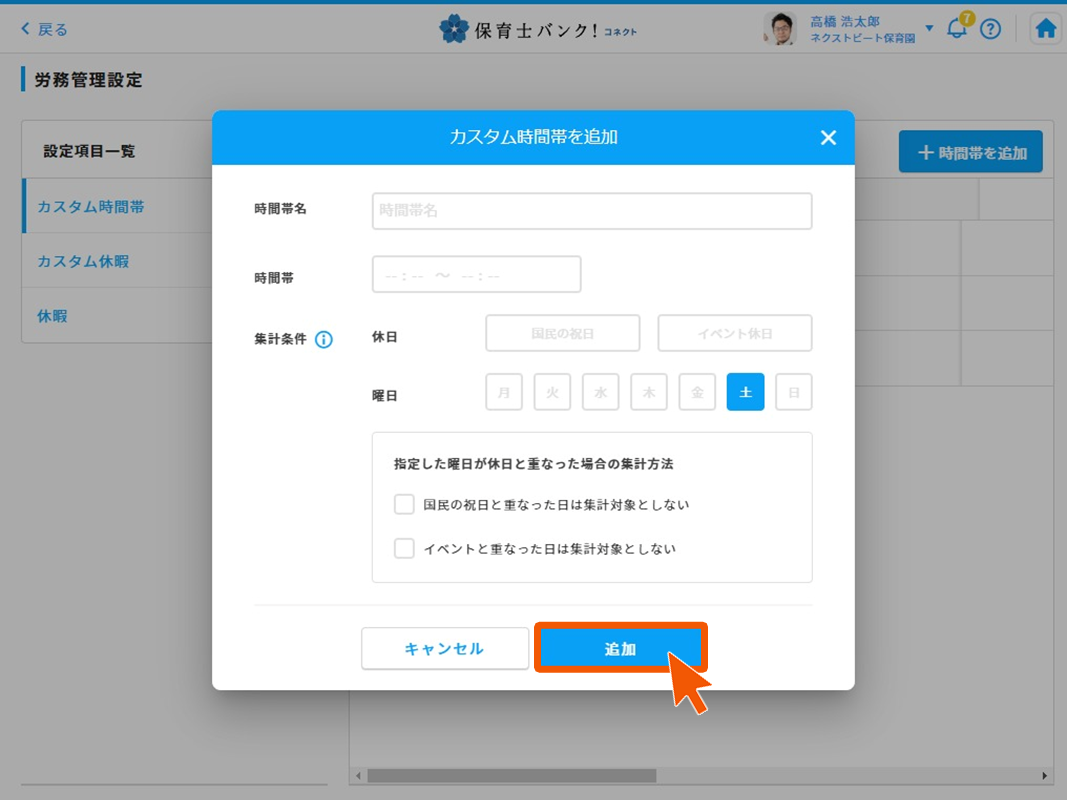Close the dialog with the X icon
Image resolution: width=1067 pixels, height=800 pixels.
pos(828,138)
